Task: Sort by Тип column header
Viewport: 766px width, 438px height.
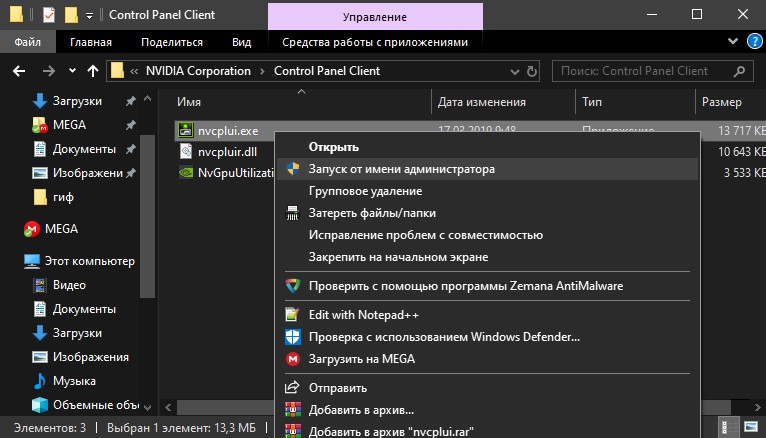Action: (x=592, y=102)
